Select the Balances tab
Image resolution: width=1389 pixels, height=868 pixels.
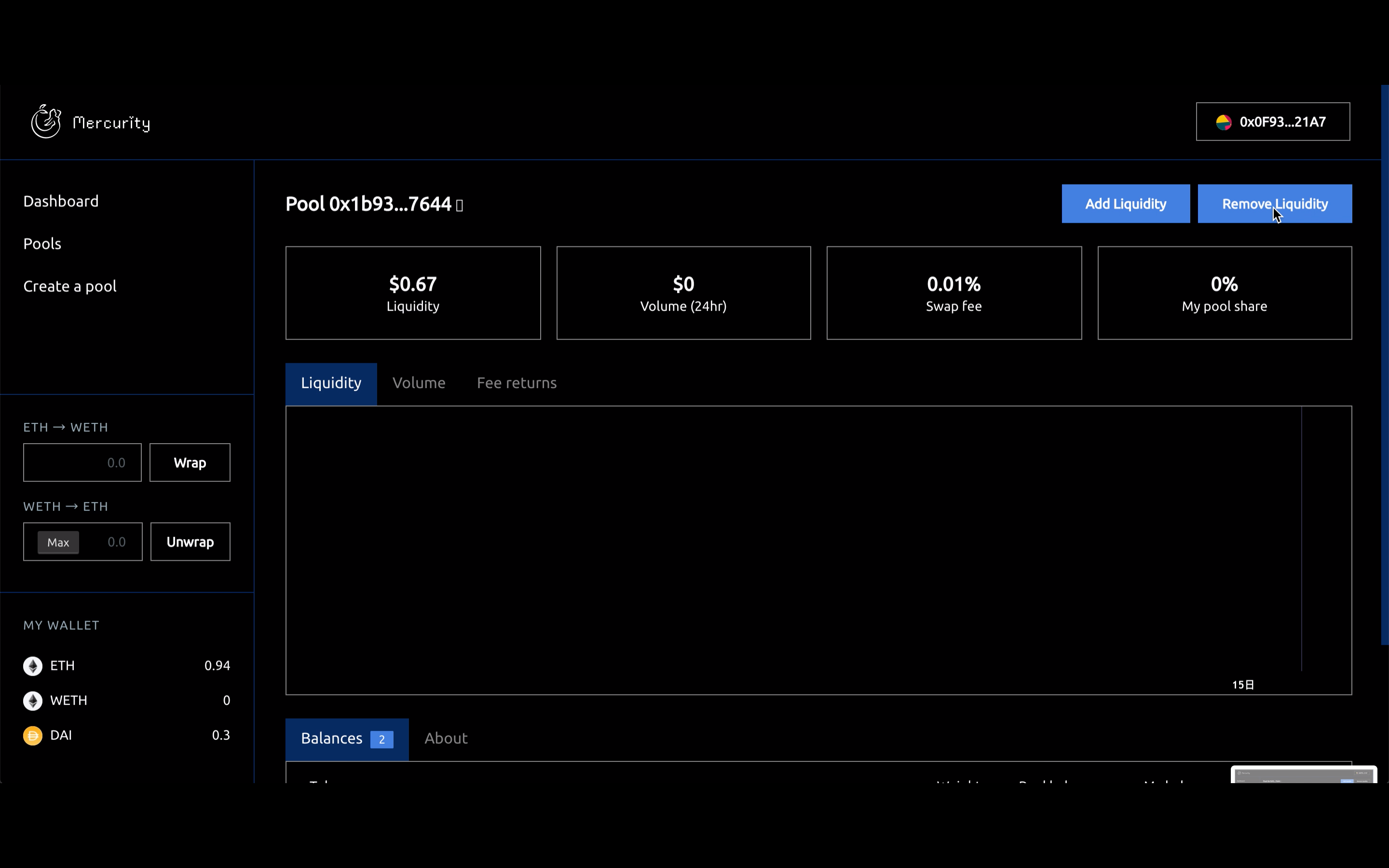346,739
